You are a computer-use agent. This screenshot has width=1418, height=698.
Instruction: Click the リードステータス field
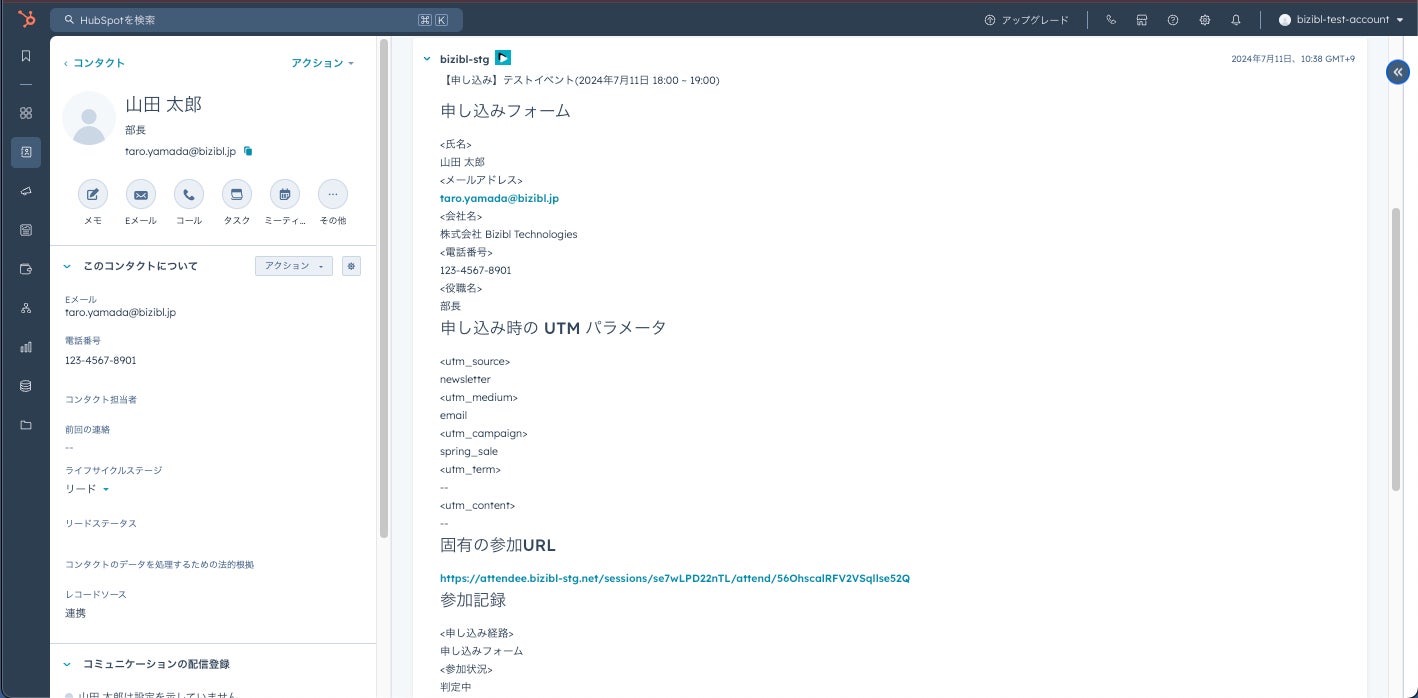pos(101,524)
